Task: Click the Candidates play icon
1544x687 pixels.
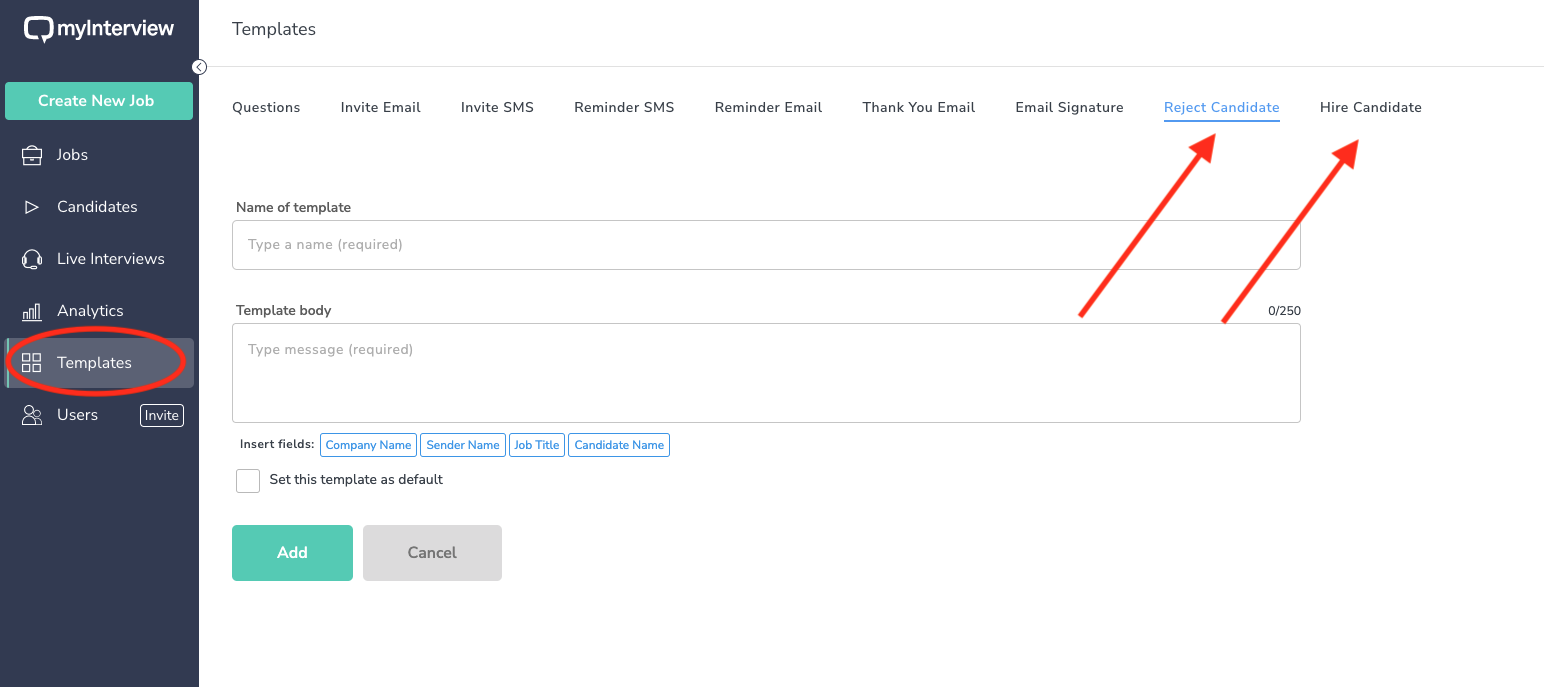Action: (32, 207)
